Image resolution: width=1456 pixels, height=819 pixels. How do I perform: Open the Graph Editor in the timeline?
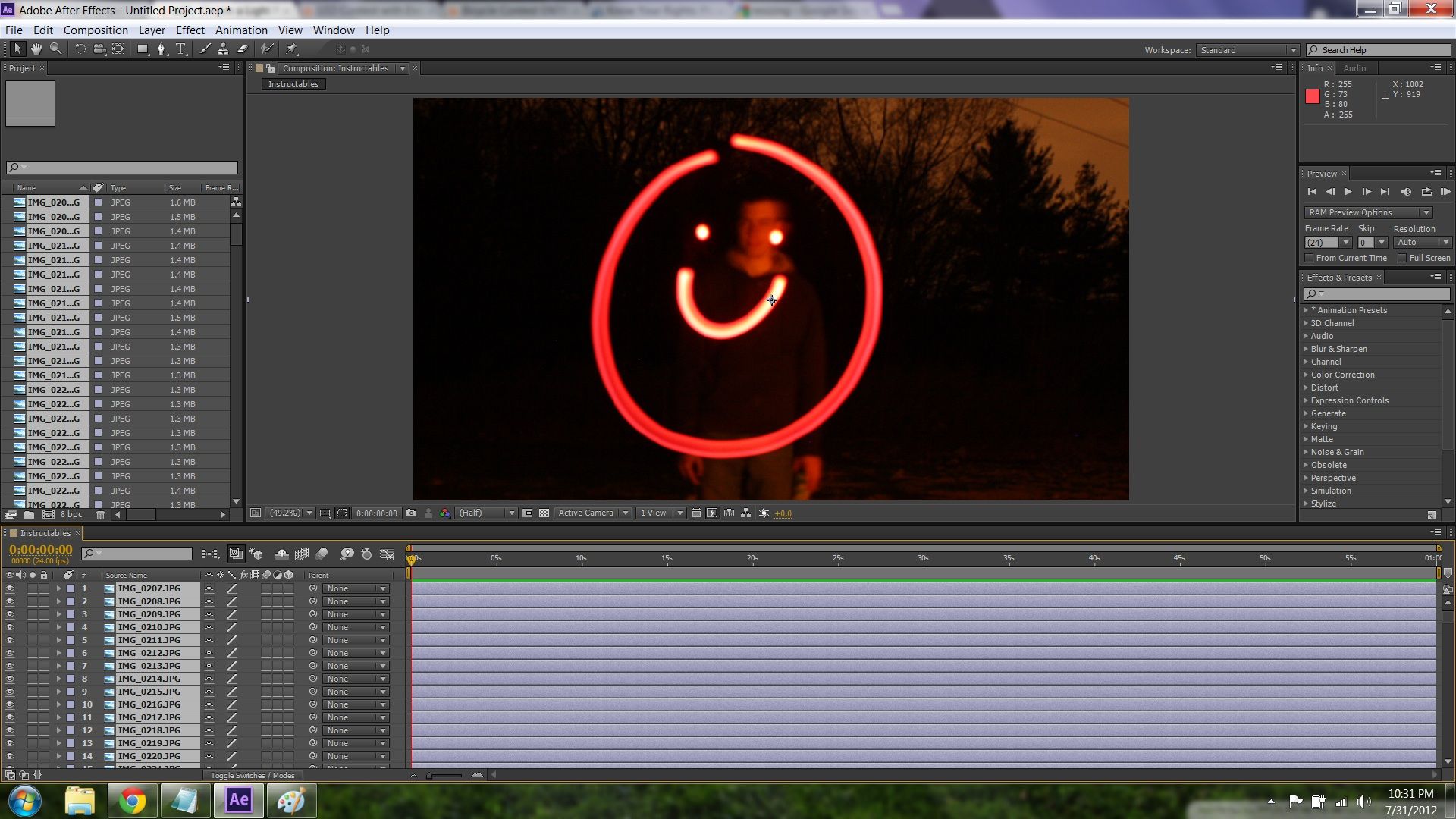pyautogui.click(x=387, y=554)
